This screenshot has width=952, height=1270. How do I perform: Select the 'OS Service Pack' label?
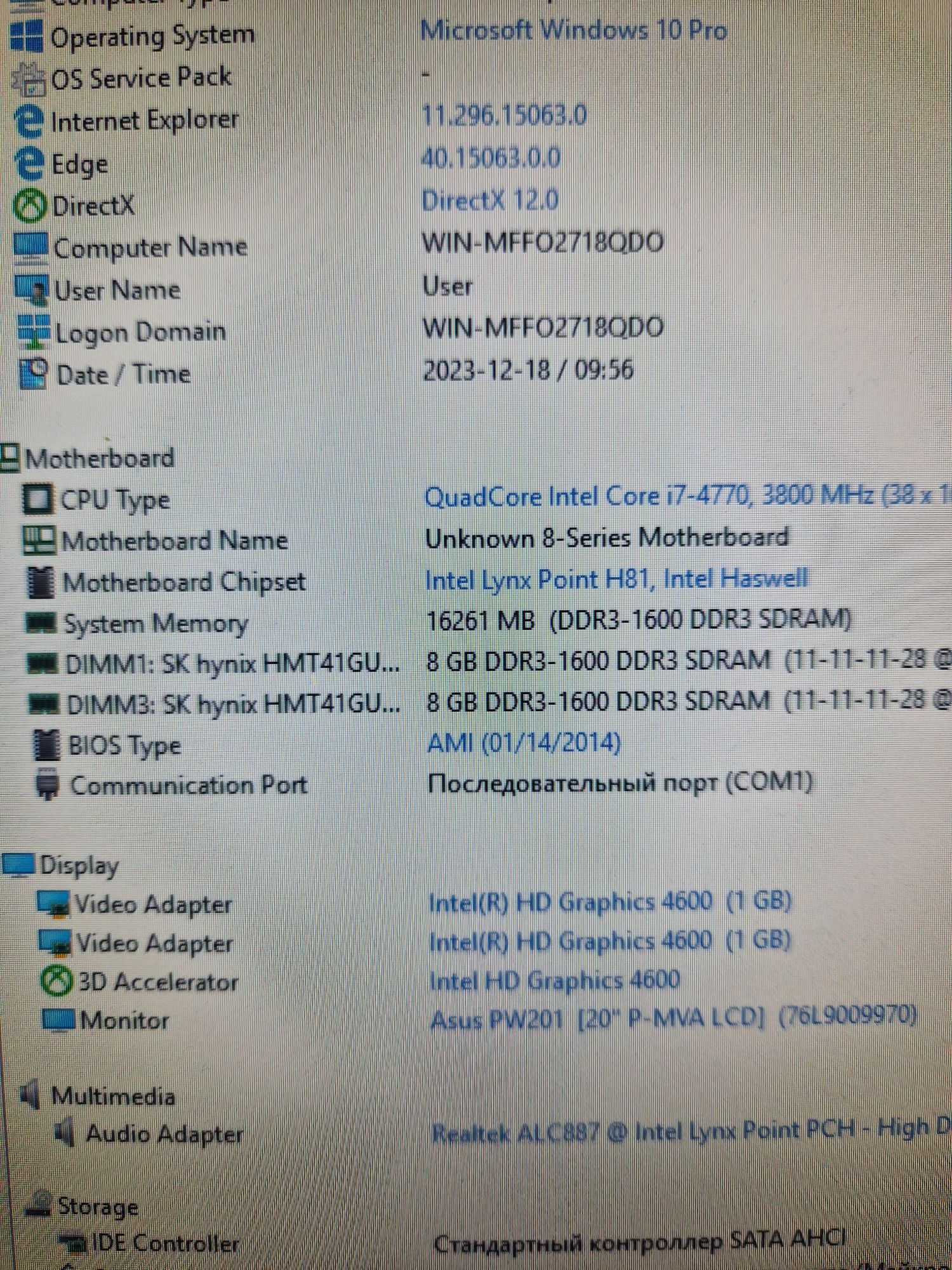pos(141,79)
